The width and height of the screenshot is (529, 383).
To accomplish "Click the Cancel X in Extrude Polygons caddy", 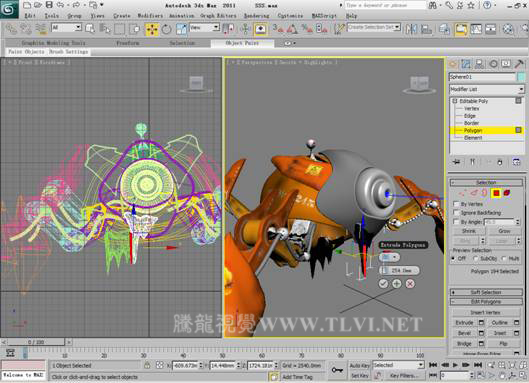I will pyautogui.click(x=410, y=284).
